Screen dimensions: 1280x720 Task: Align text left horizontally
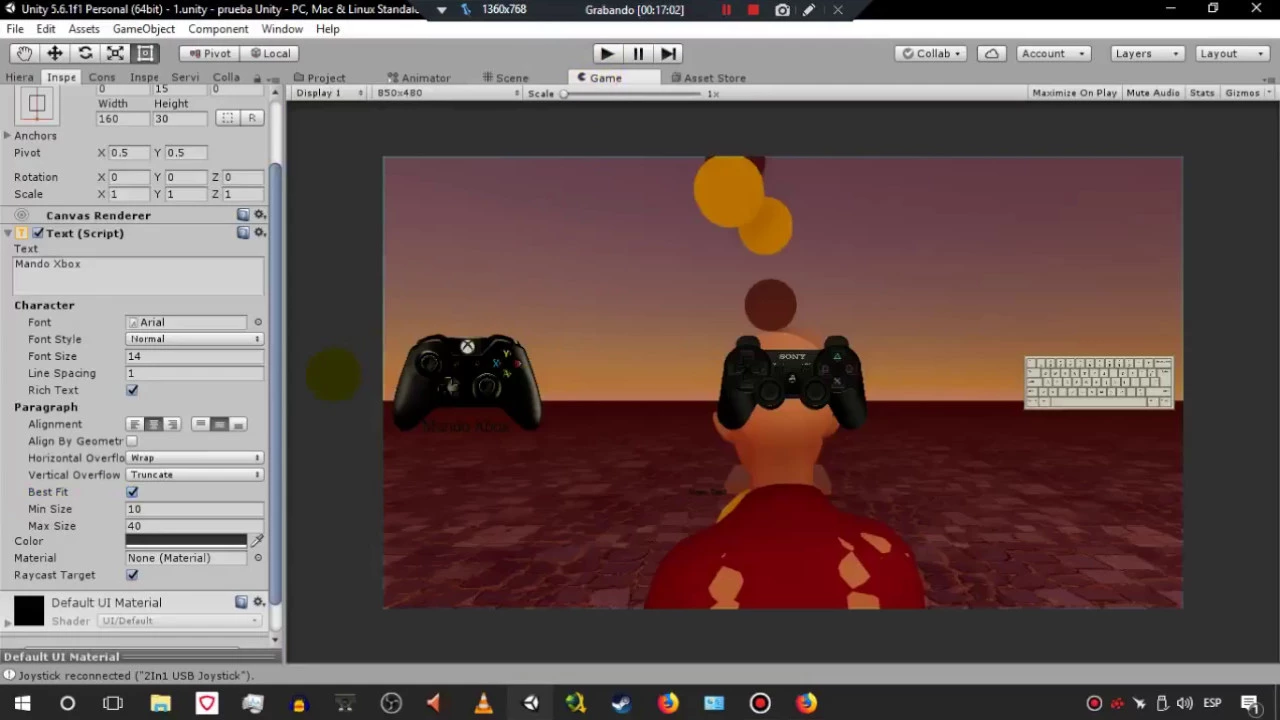click(x=135, y=424)
